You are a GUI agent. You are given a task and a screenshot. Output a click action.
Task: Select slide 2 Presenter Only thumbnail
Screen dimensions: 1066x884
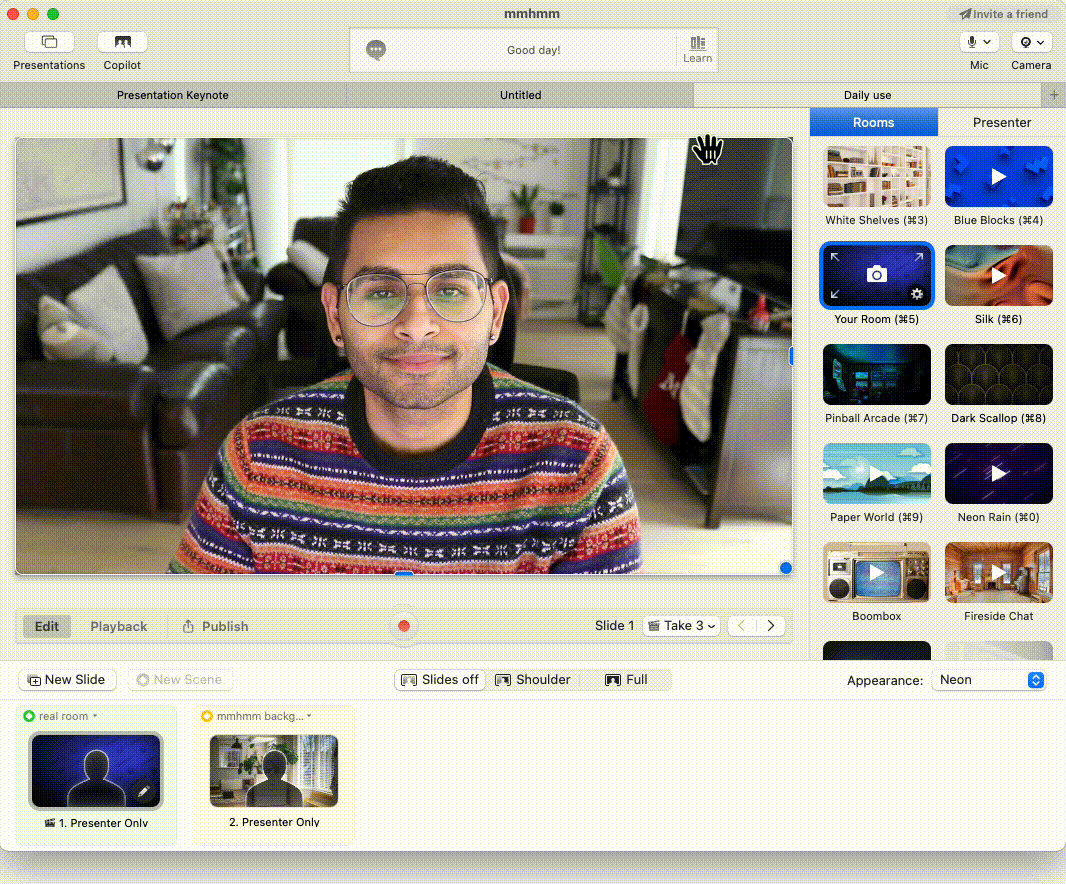[274, 770]
